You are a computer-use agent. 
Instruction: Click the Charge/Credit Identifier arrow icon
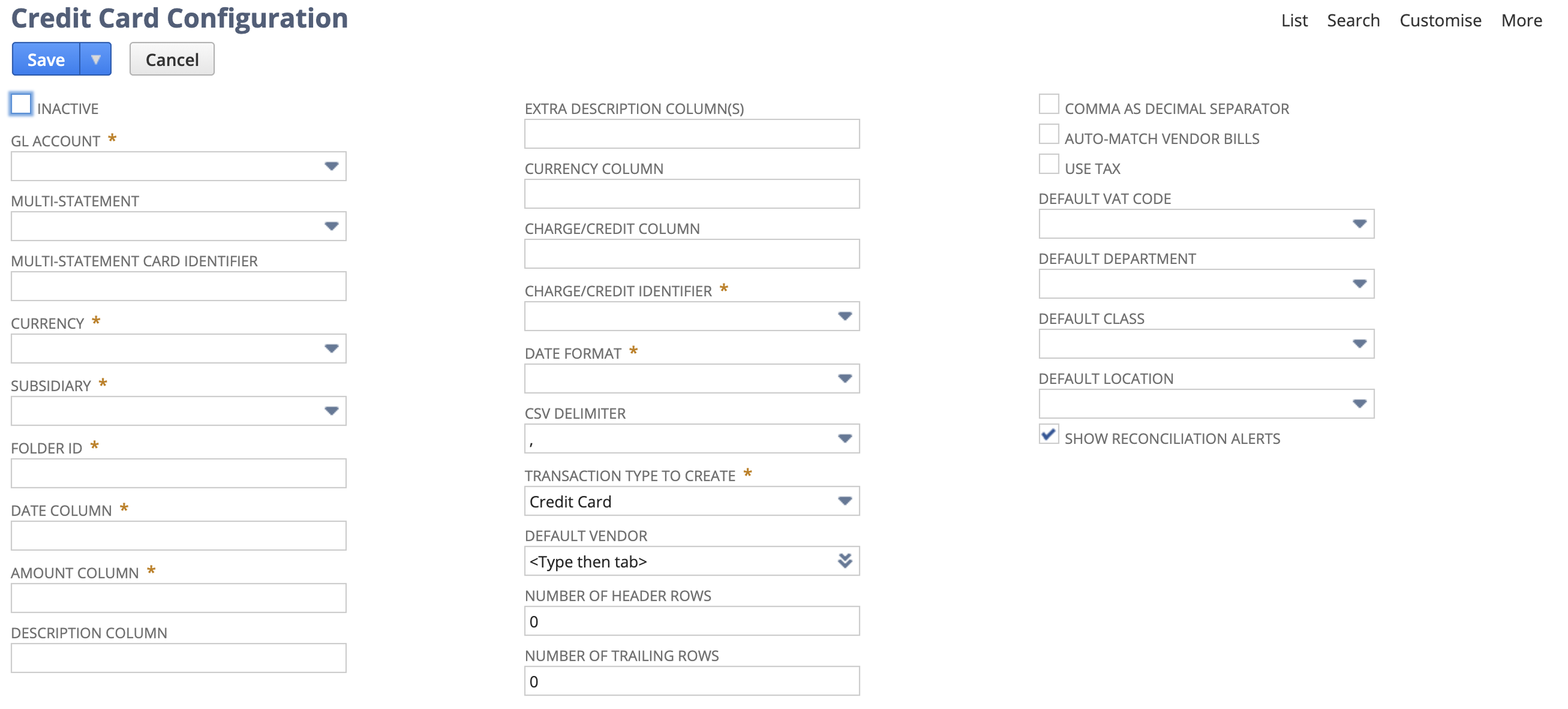[x=844, y=316]
